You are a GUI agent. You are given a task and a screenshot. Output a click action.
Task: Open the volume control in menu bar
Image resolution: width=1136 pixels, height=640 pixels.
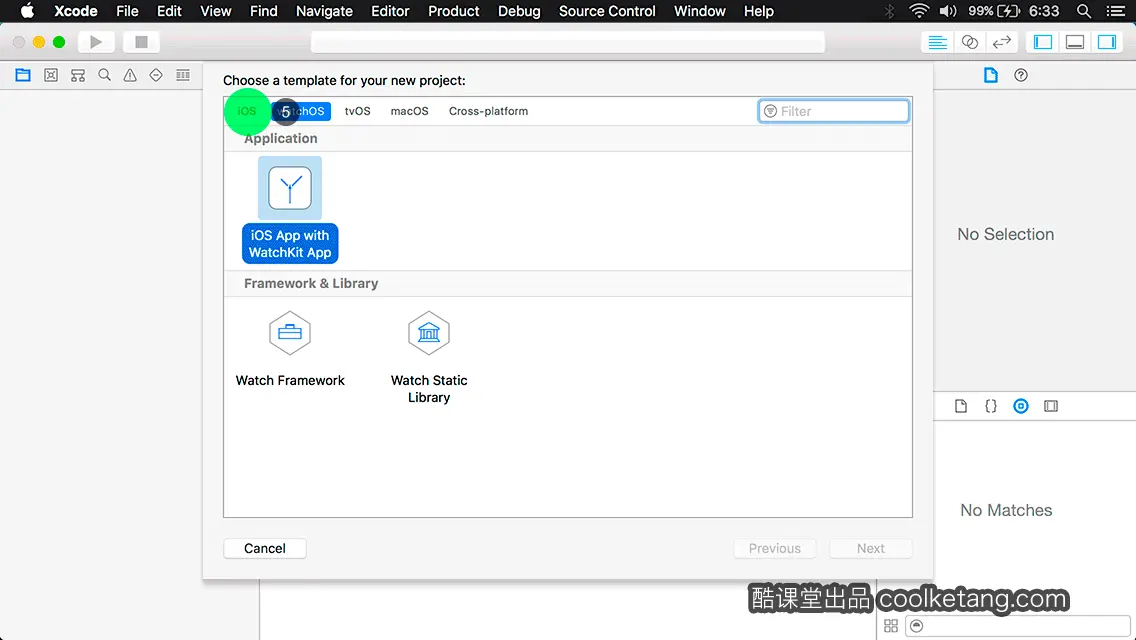tap(948, 11)
